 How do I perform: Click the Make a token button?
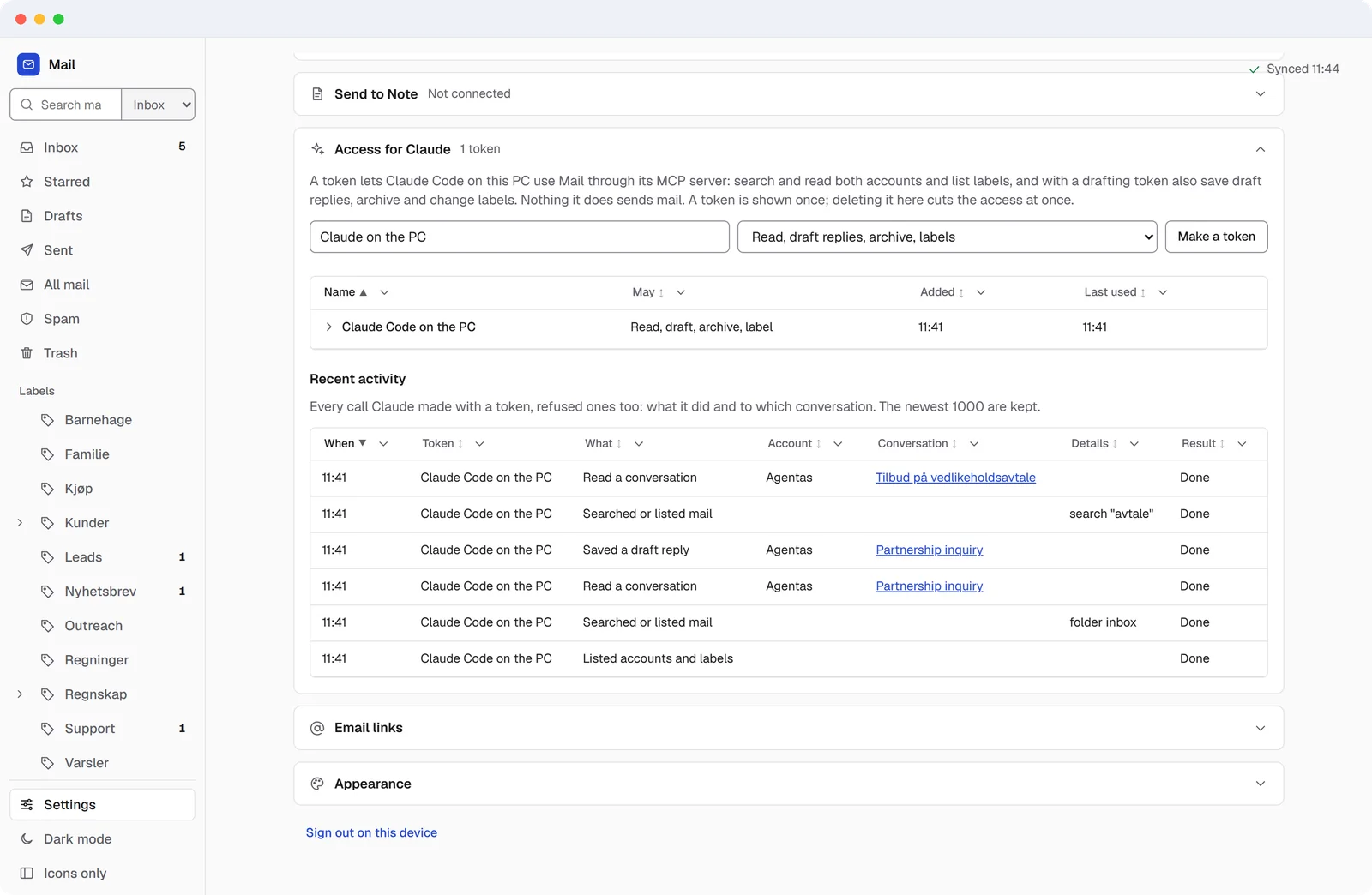point(1216,237)
